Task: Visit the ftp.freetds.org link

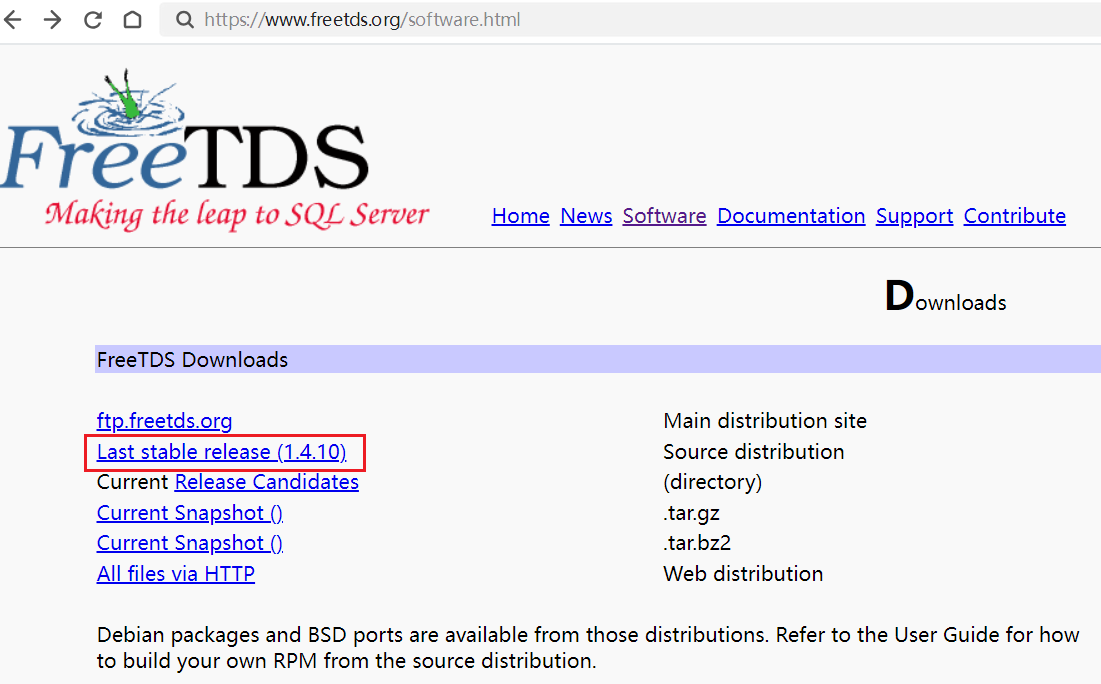Action: (x=164, y=421)
